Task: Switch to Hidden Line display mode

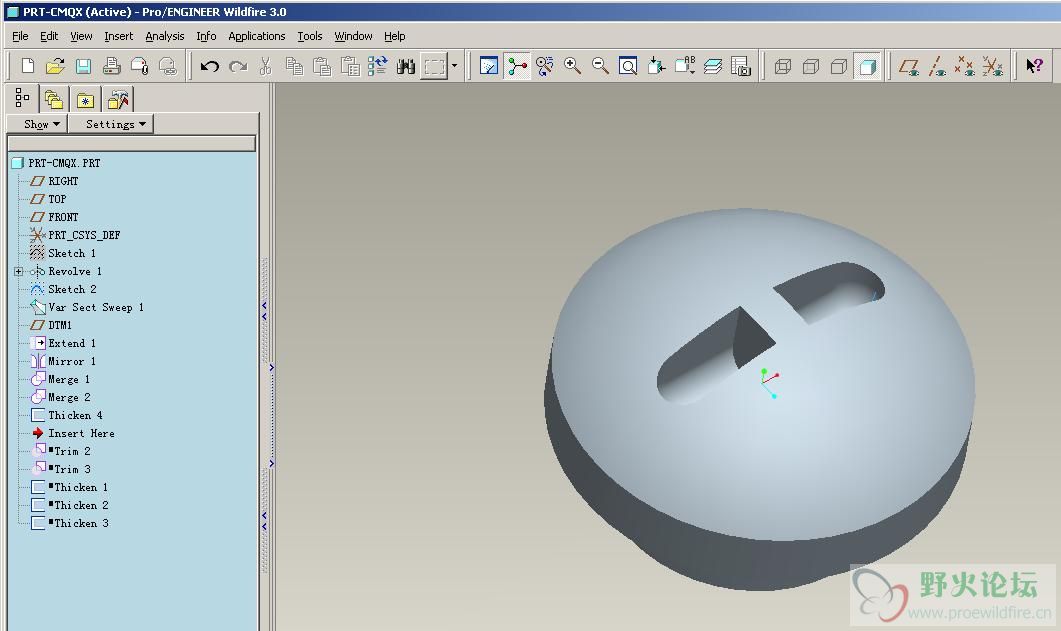Action: tap(811, 66)
